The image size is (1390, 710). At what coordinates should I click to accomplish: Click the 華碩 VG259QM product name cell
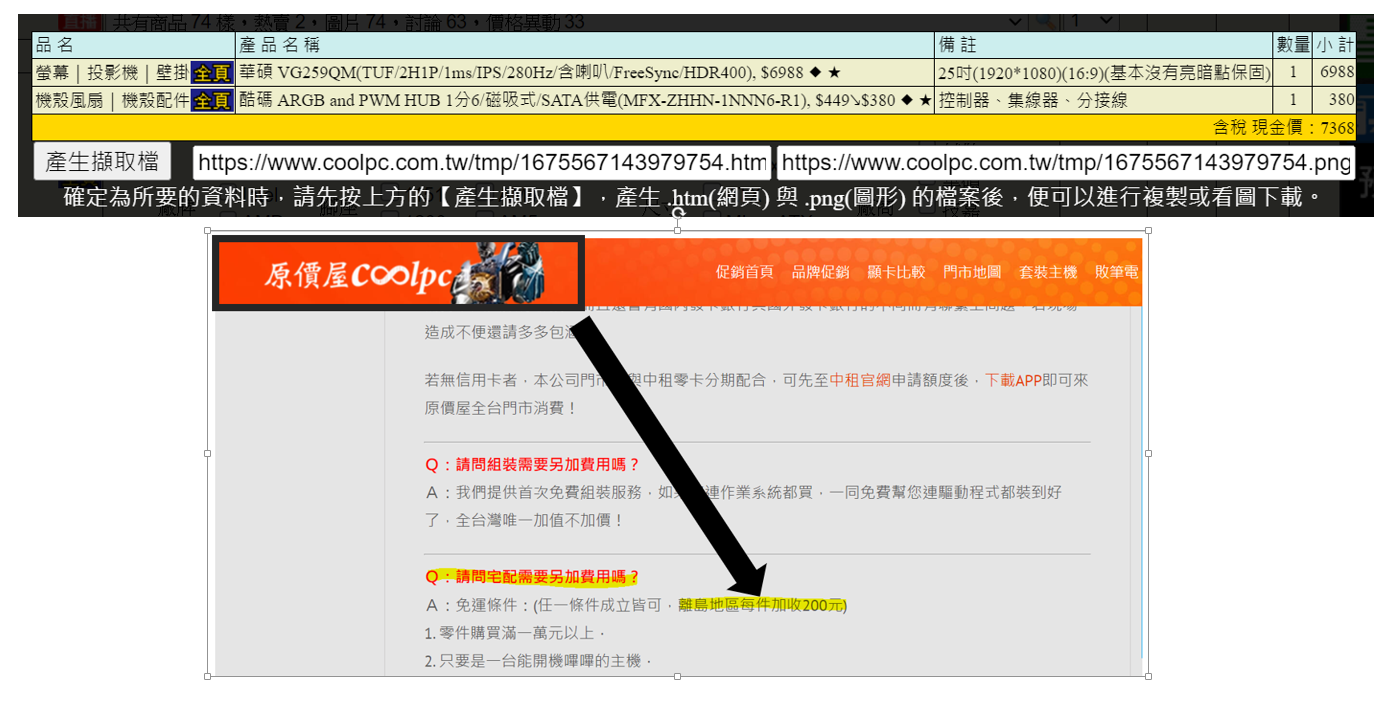tap(585, 73)
